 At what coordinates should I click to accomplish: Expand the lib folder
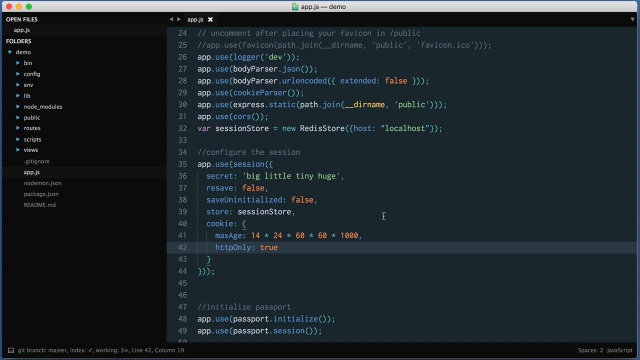point(18,96)
